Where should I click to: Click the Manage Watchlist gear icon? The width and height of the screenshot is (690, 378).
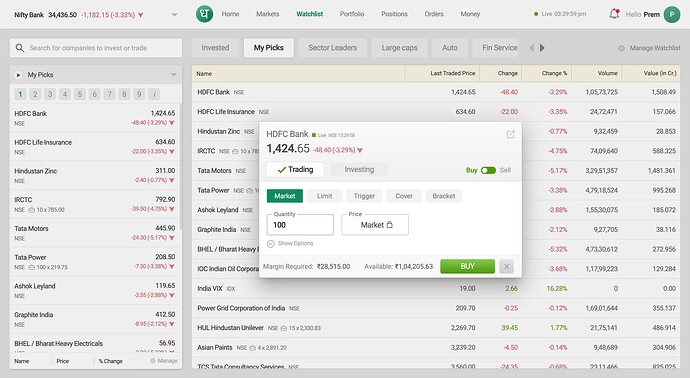pos(621,48)
